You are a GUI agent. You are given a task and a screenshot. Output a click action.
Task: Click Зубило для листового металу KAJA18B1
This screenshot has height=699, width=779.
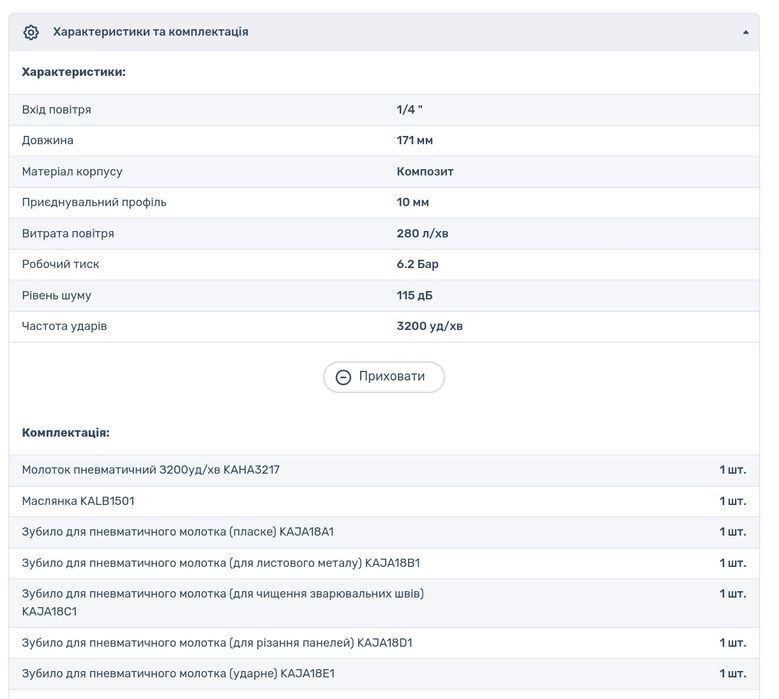pyautogui.click(x=221, y=562)
